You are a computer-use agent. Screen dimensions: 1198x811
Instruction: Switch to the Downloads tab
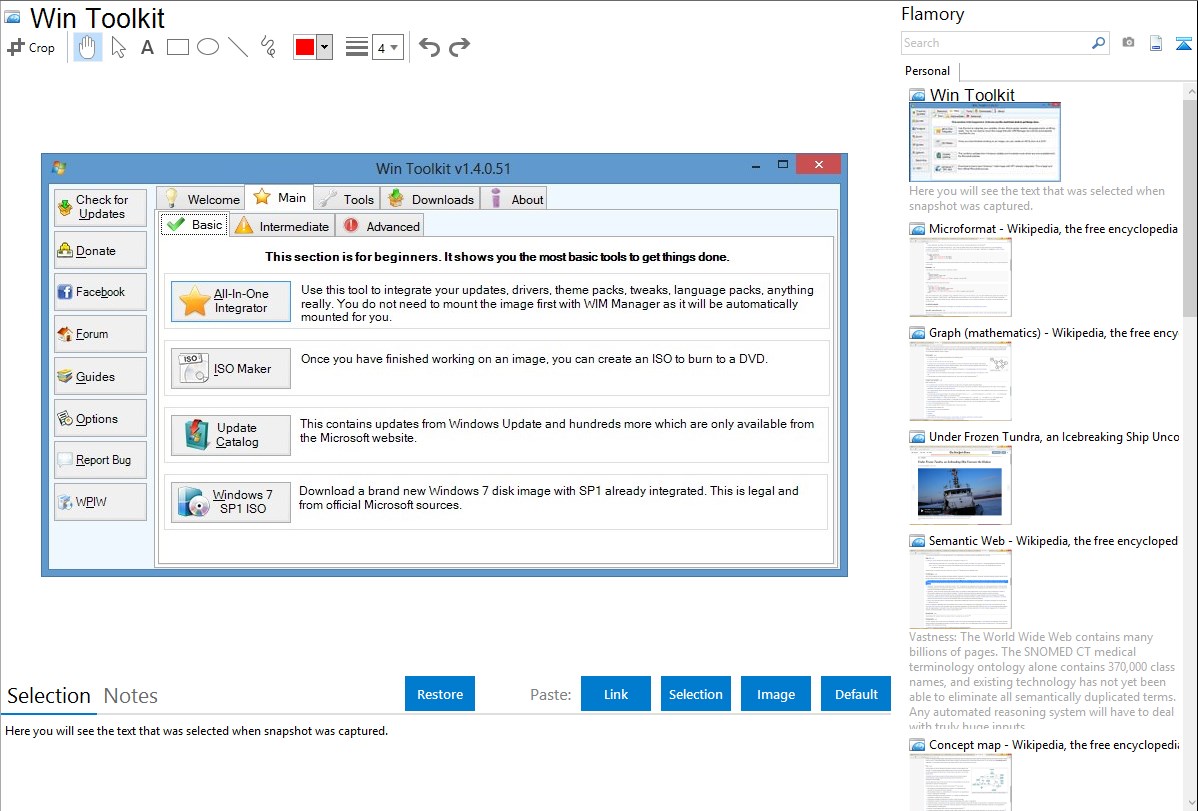coord(431,199)
